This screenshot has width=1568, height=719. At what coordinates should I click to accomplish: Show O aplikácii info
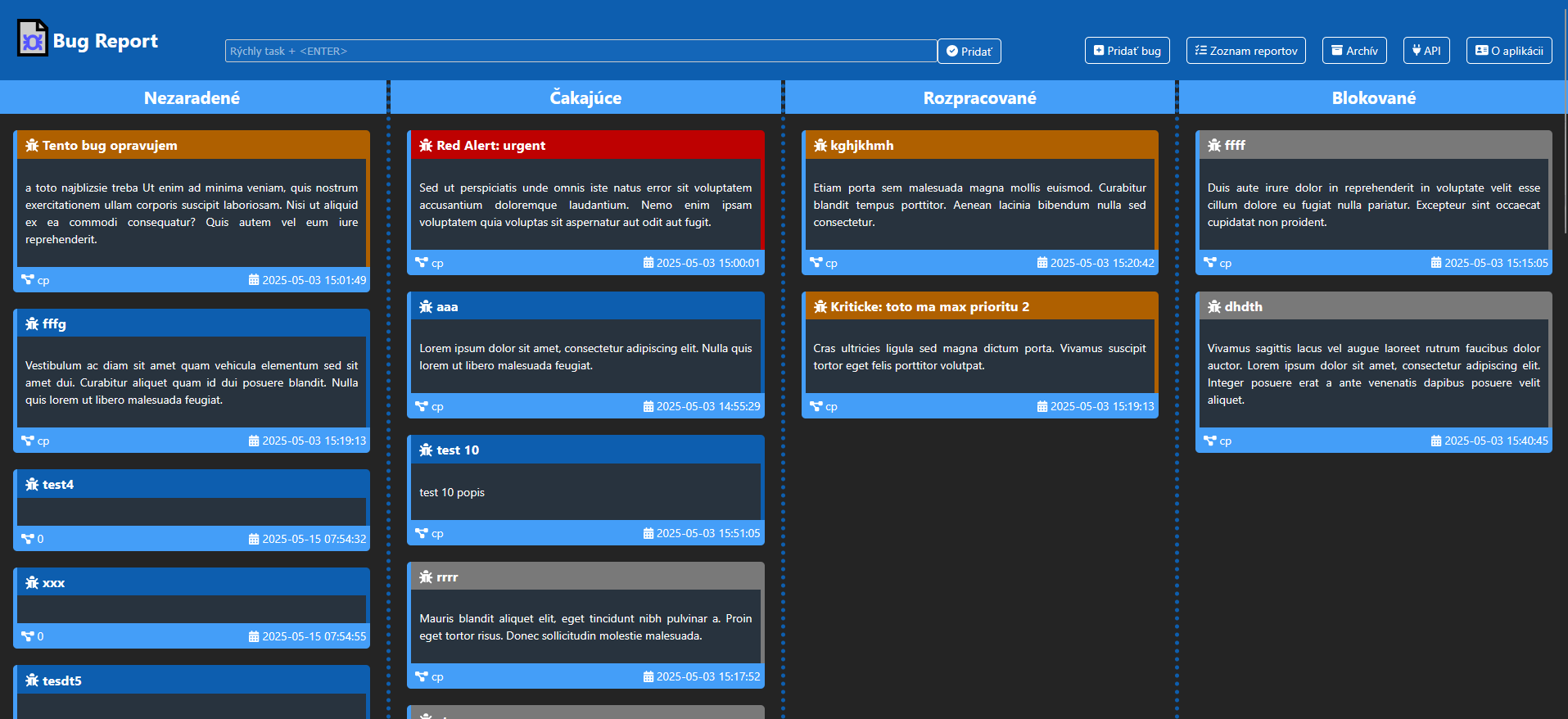pyautogui.click(x=1508, y=51)
